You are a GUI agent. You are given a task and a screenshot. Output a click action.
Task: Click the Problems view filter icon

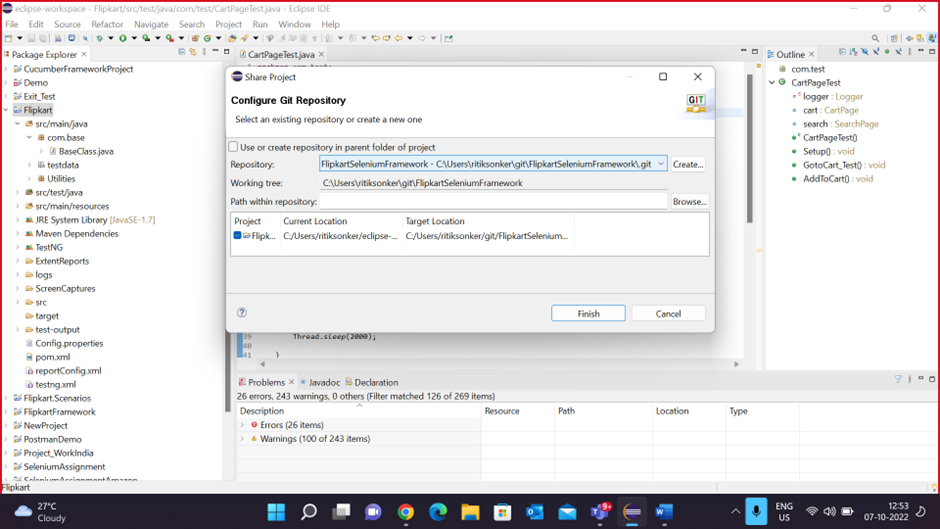[898, 379]
